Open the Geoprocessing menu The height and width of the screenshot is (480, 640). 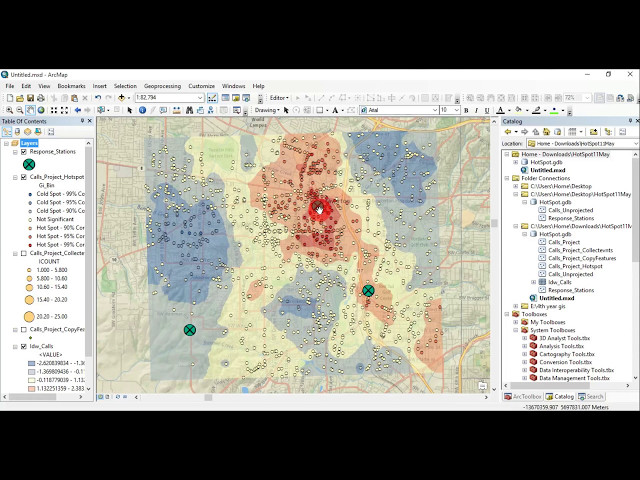click(x=162, y=86)
